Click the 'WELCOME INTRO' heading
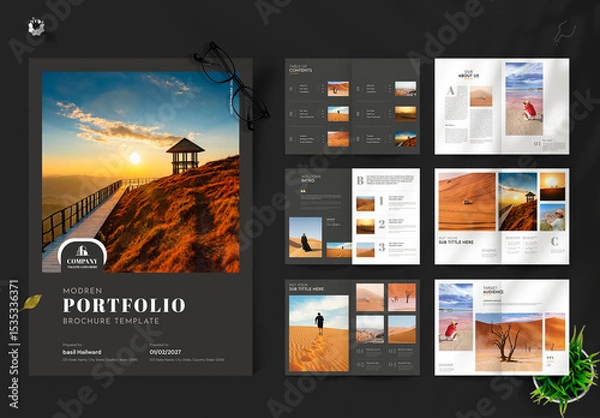This screenshot has width=600, height=418. click(311, 179)
